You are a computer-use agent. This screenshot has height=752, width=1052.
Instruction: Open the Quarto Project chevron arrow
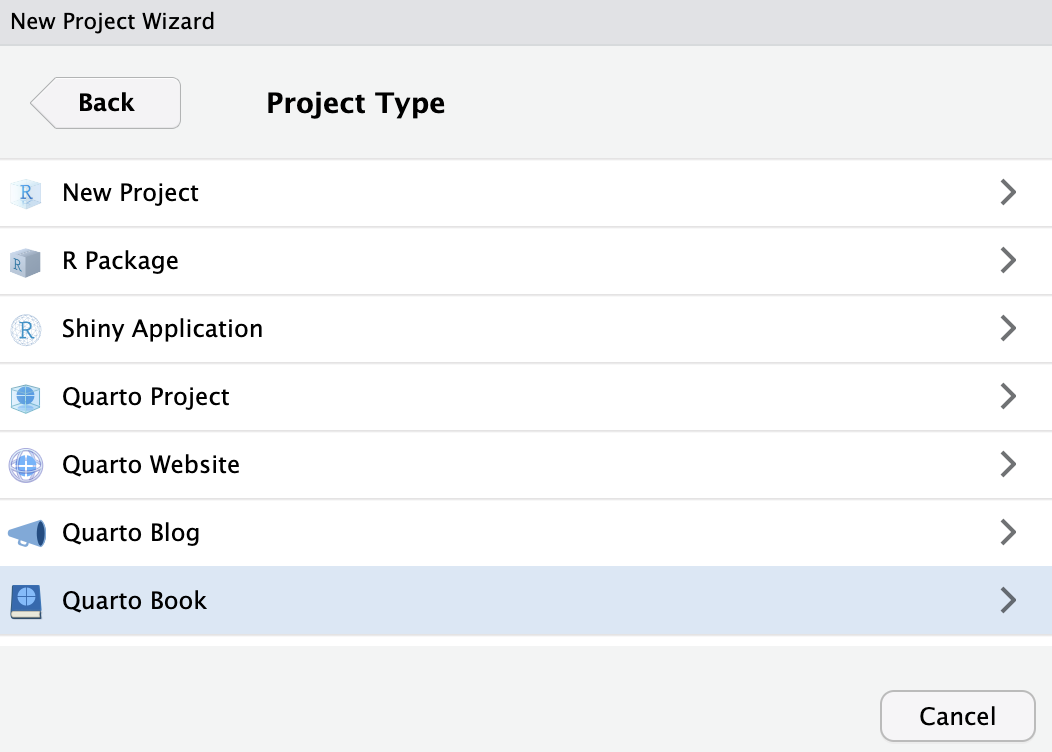point(1008,397)
